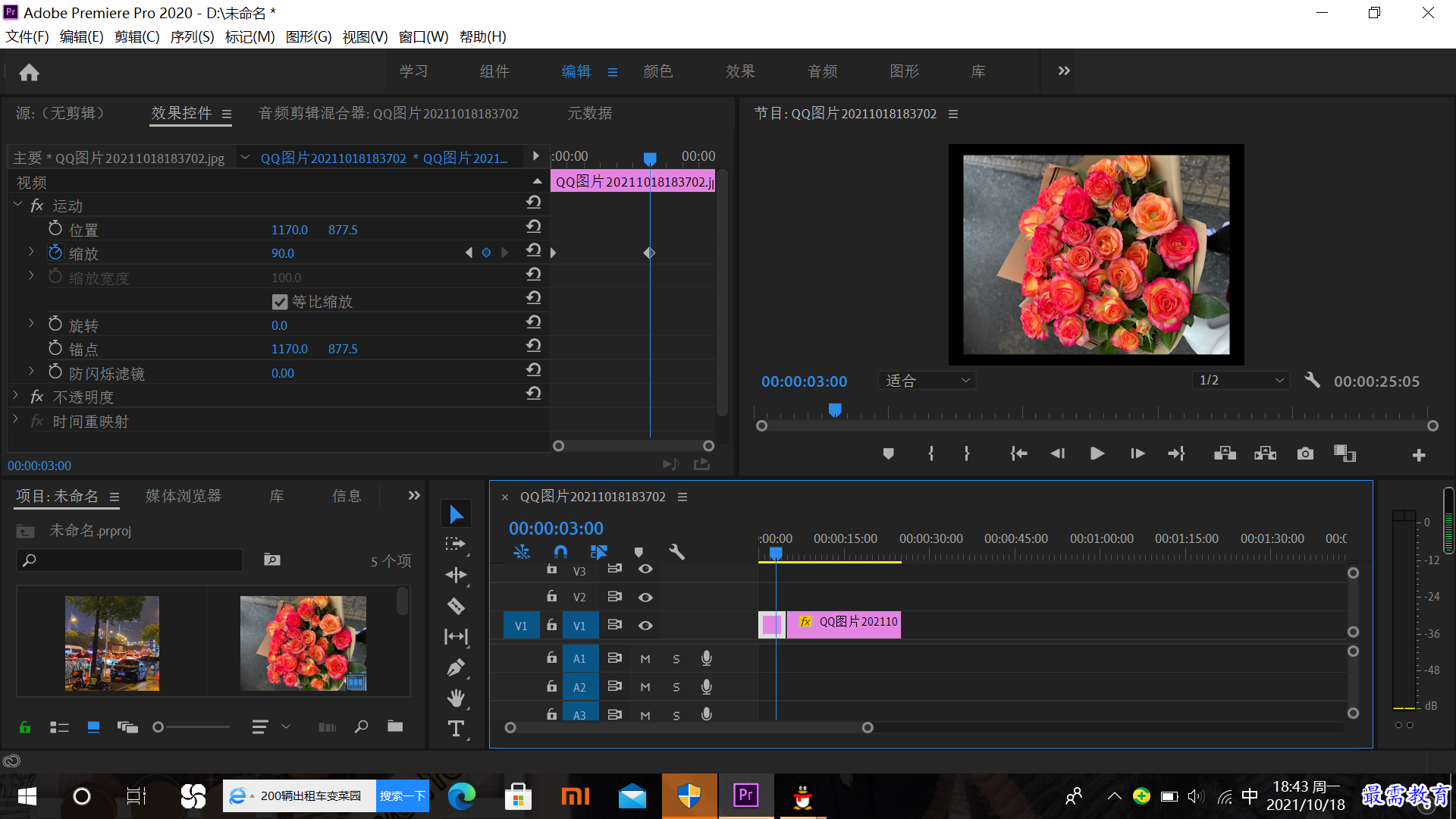Go to the Home screen icon

click(29, 72)
